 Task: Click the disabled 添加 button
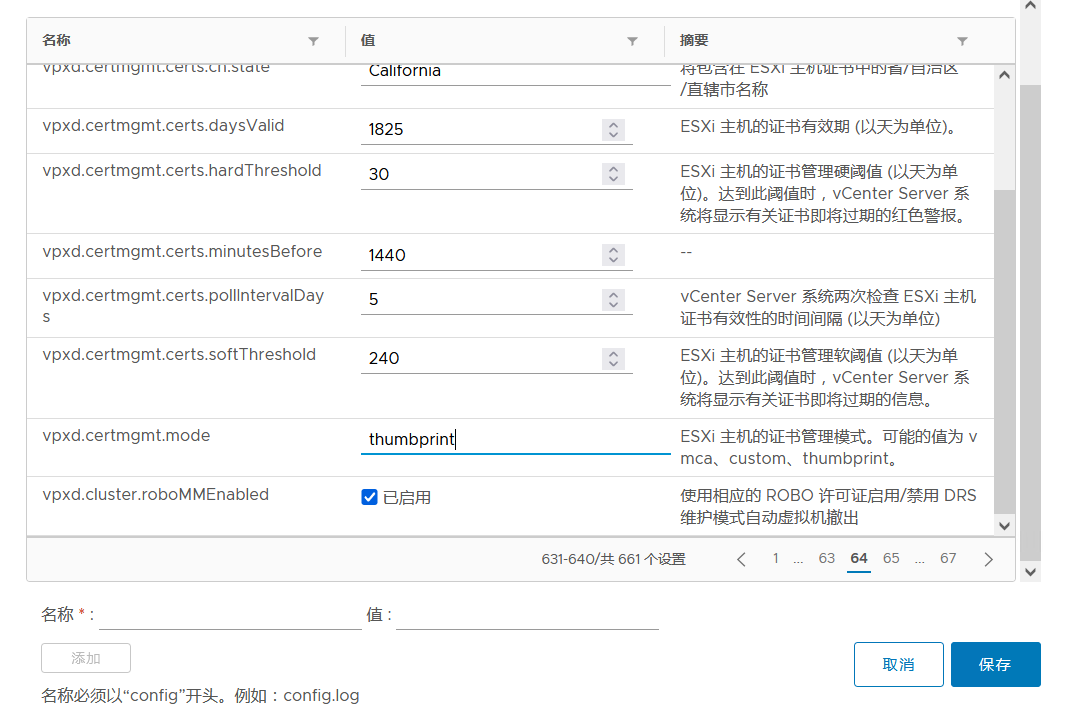tap(86, 658)
